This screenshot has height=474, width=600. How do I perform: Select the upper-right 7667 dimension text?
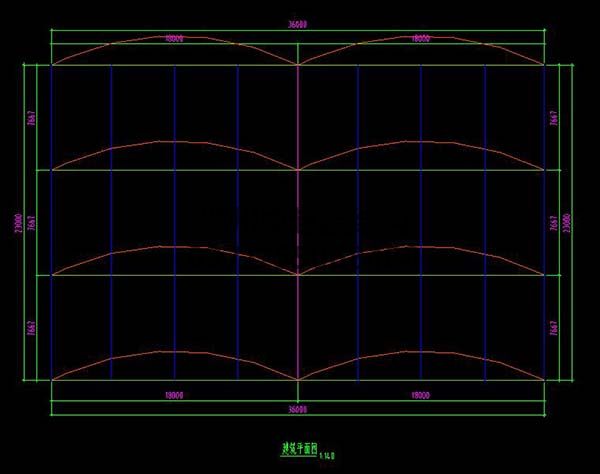point(554,118)
